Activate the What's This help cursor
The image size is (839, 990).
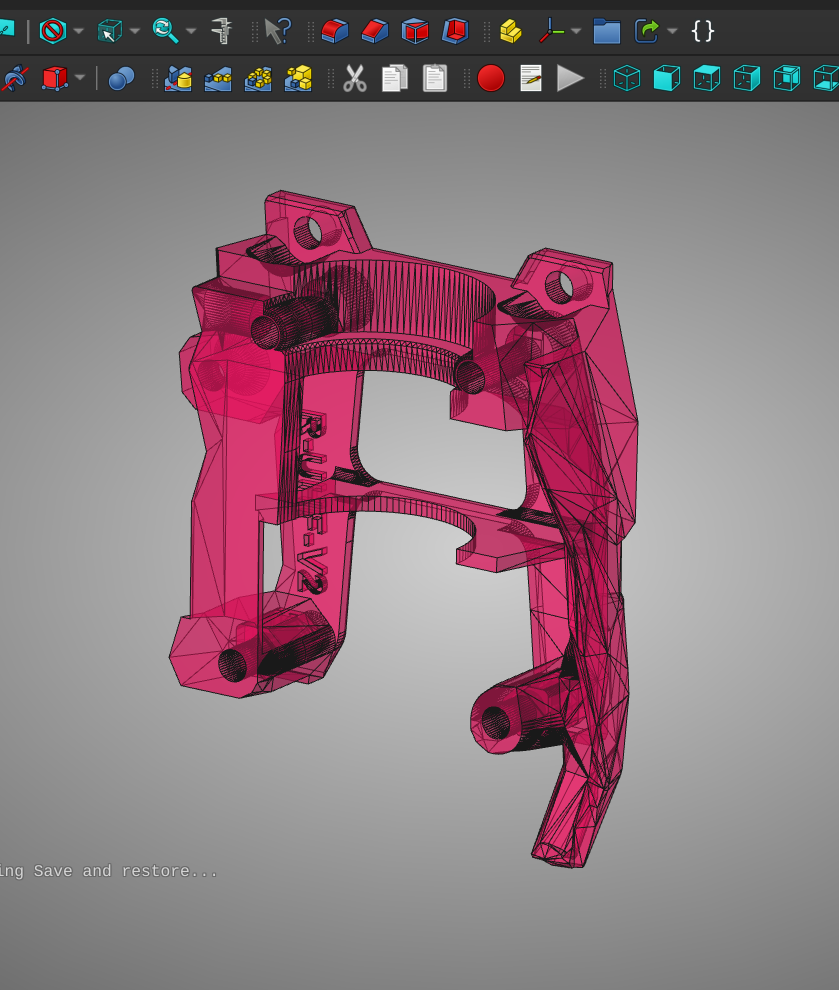278,30
